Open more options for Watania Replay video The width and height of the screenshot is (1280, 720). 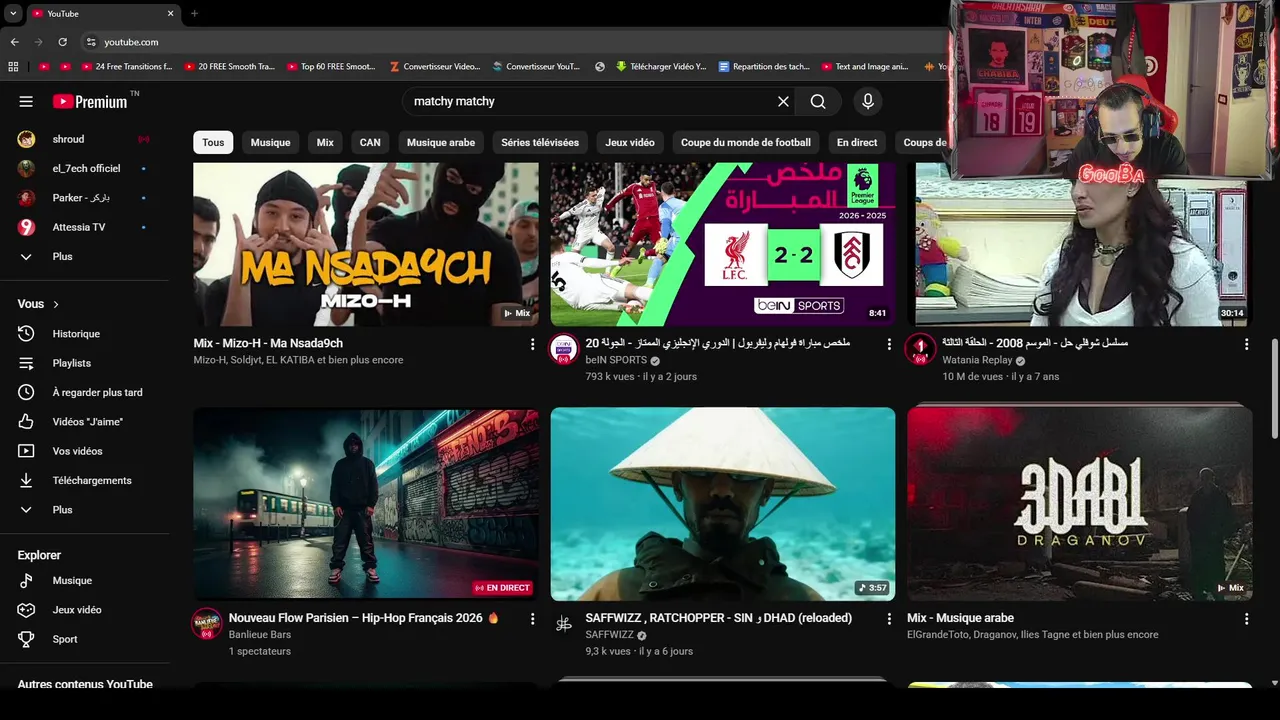click(1246, 344)
